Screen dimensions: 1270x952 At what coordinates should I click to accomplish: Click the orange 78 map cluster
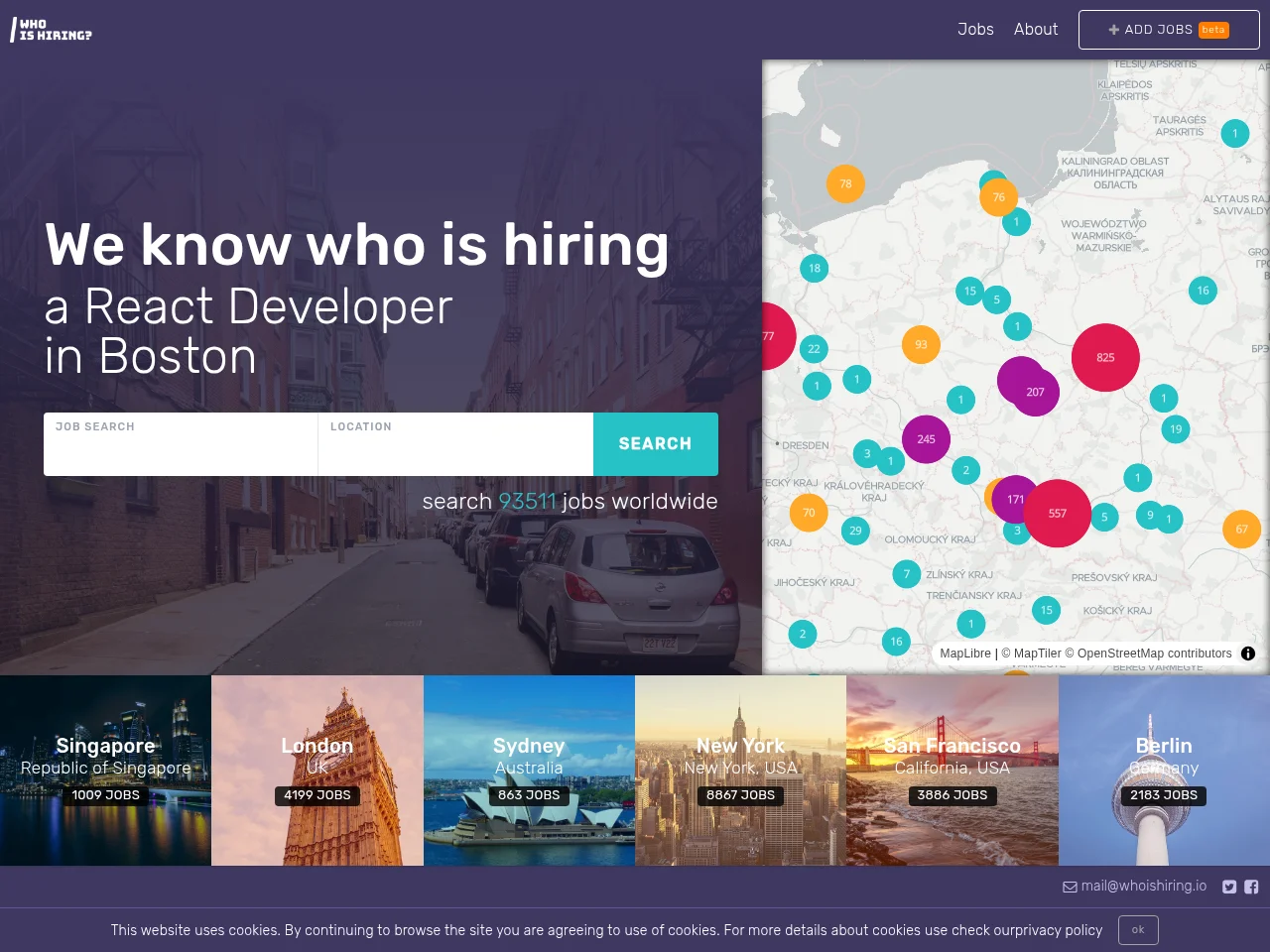pyautogui.click(x=845, y=183)
